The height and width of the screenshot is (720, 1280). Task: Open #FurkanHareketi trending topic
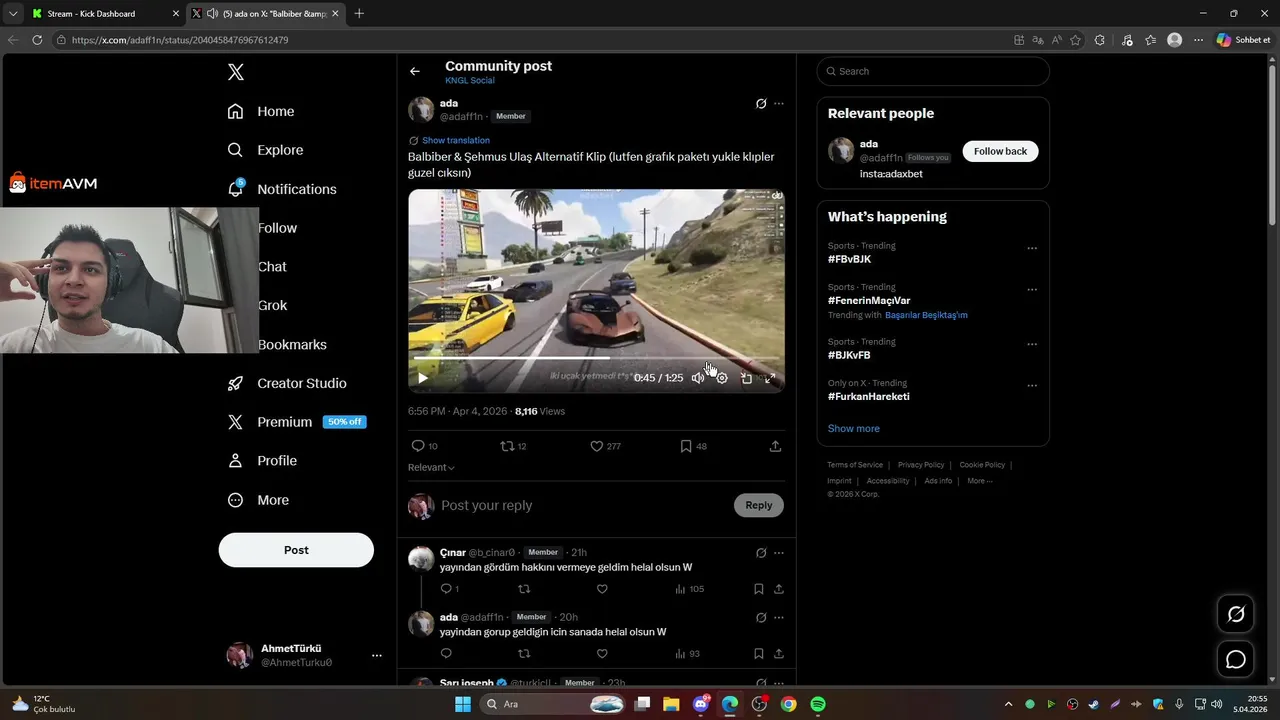(869, 397)
